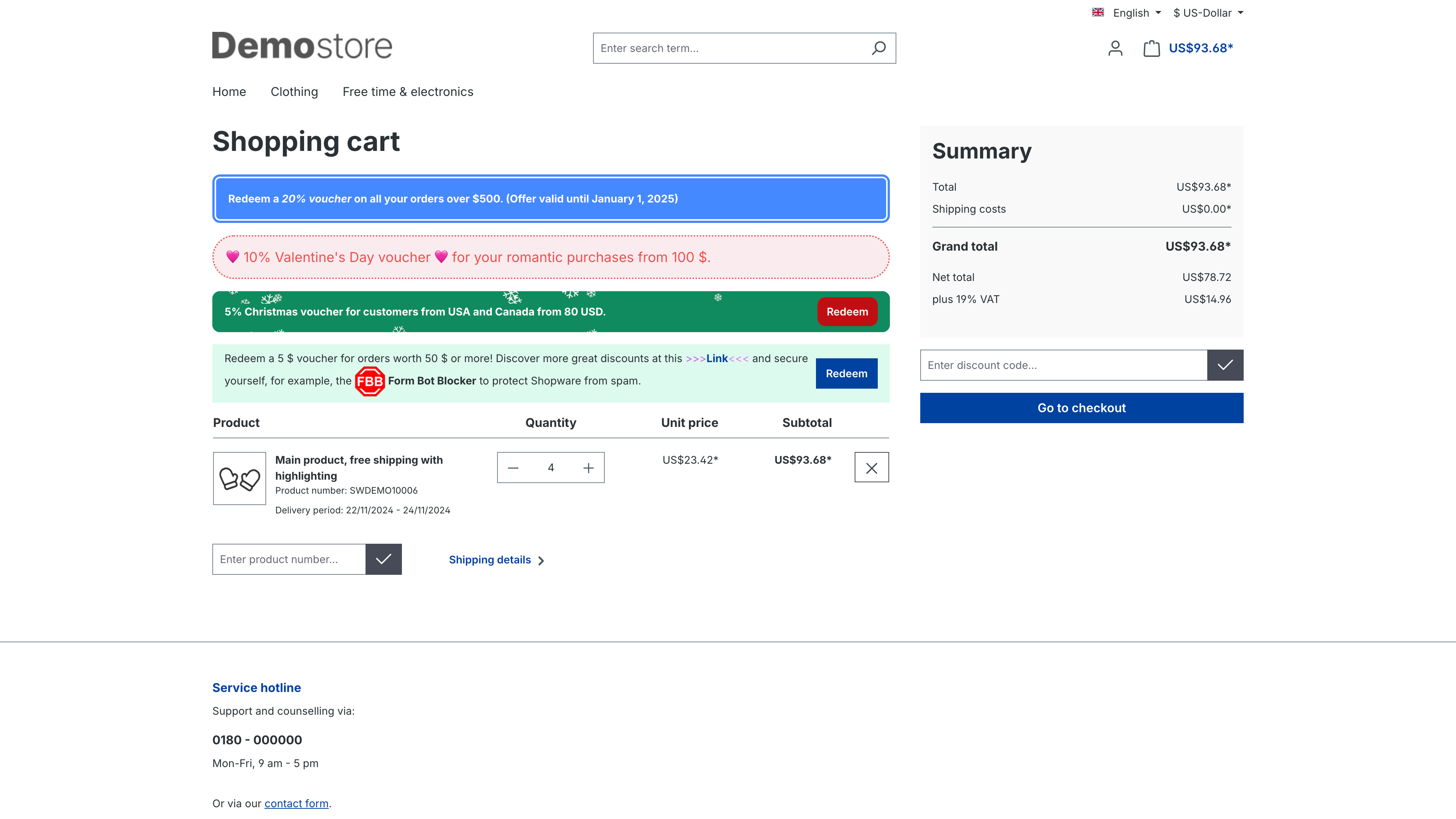The image size is (1456, 819).
Task: Click the search magnifier icon
Action: 879,48
